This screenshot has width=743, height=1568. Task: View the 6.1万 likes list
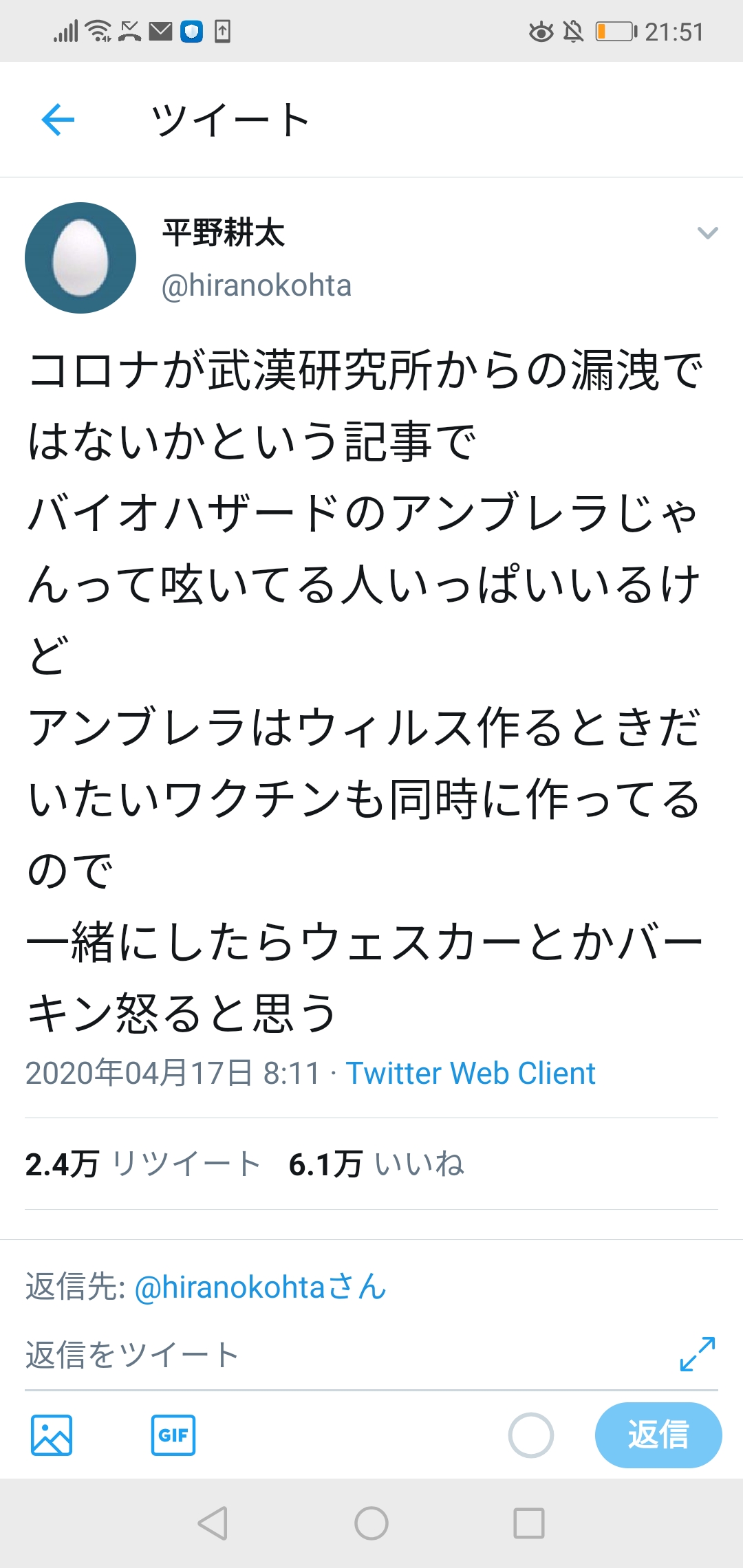tap(376, 1164)
